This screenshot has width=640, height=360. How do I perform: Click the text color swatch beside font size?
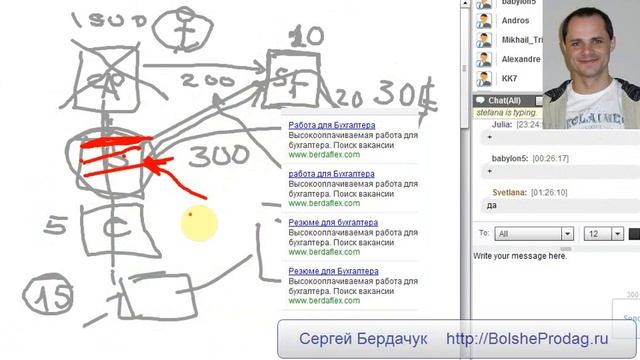click(x=634, y=234)
